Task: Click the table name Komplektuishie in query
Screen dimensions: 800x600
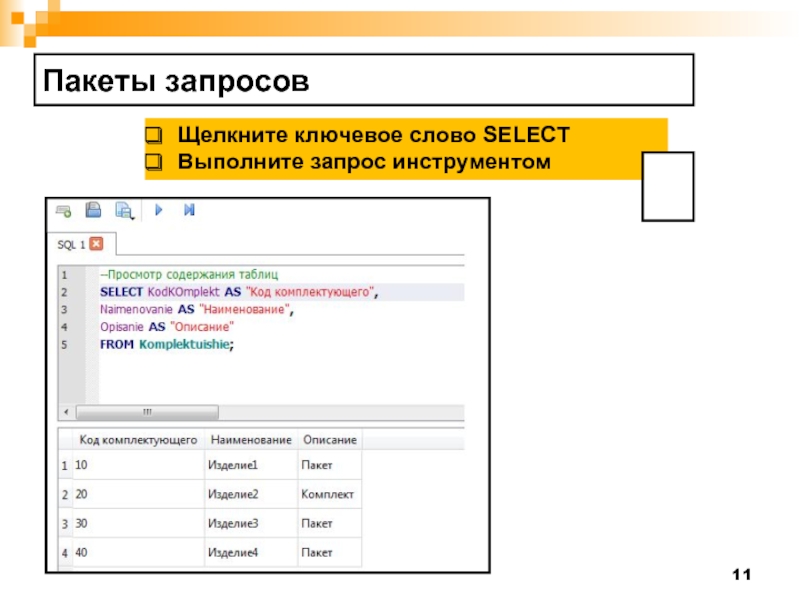Action: (185, 344)
